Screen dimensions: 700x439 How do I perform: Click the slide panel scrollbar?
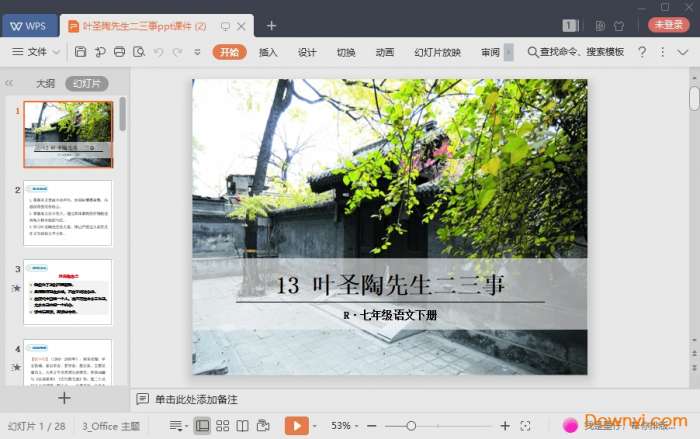point(123,114)
